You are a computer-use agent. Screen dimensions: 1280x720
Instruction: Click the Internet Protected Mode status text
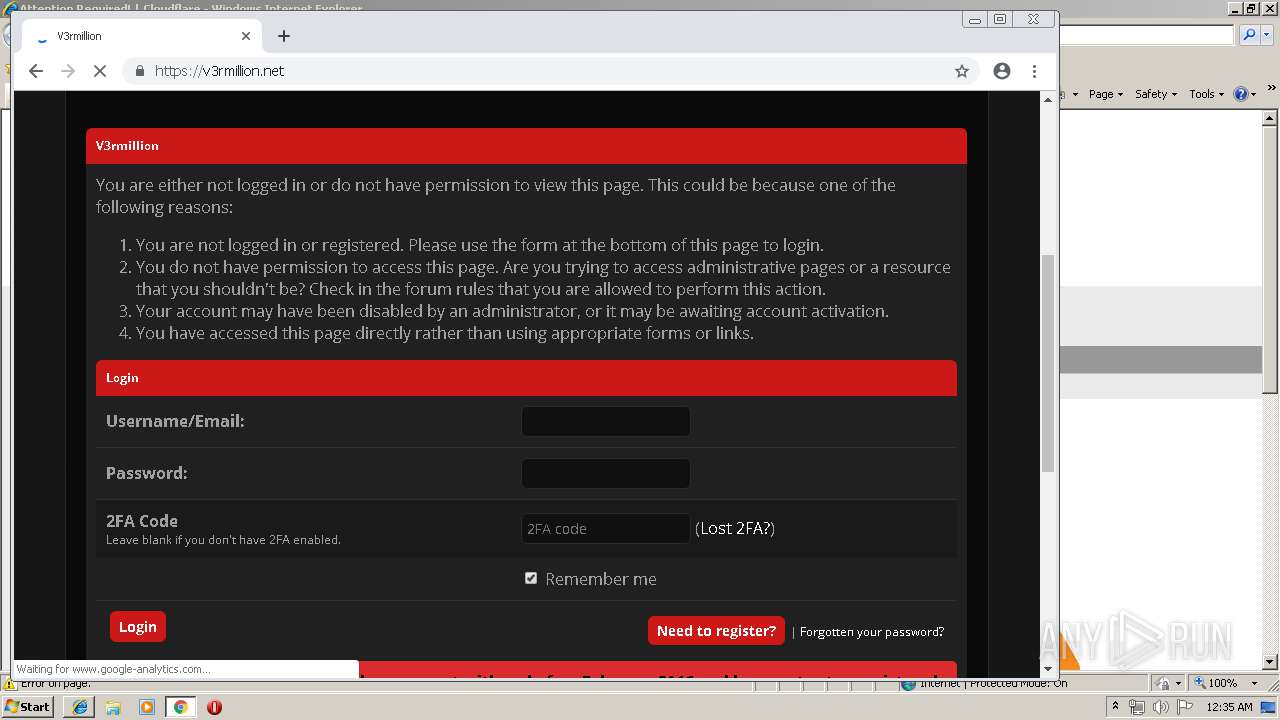(994, 683)
